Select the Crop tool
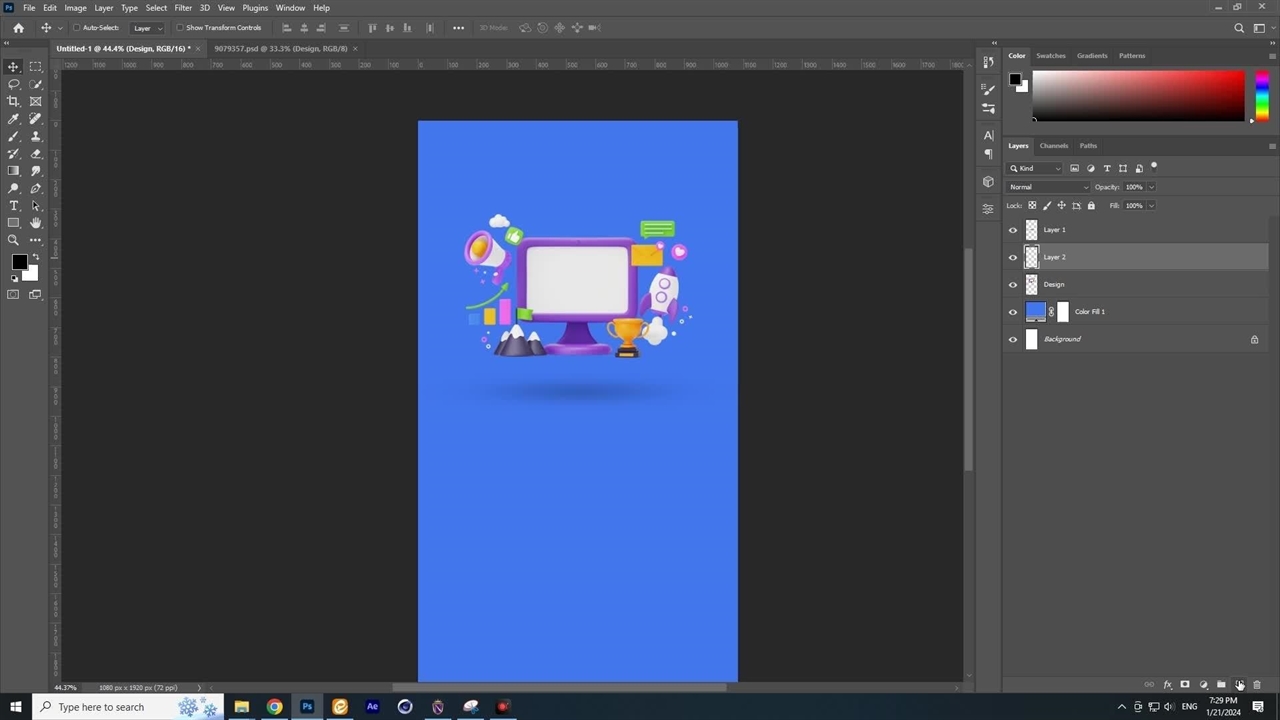This screenshot has height=720, width=1280. pos(14,101)
